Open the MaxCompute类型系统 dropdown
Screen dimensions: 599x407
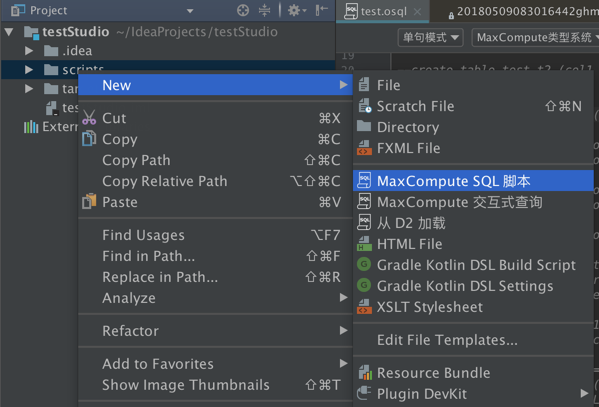pos(536,37)
